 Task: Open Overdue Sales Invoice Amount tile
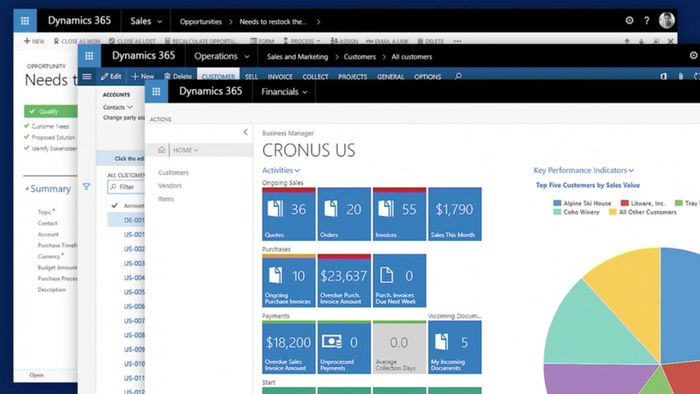click(289, 347)
